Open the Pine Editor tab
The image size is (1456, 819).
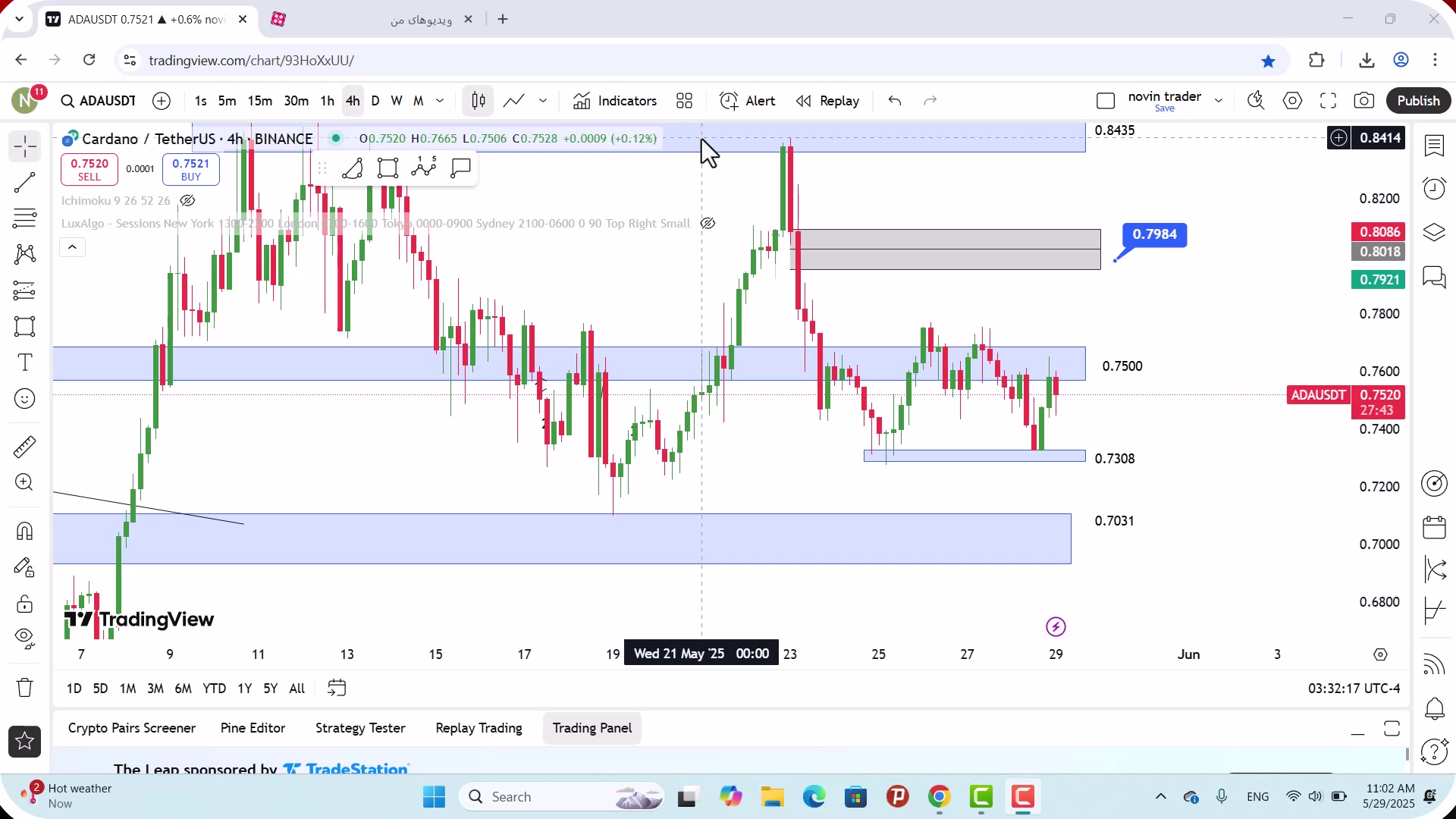253,728
